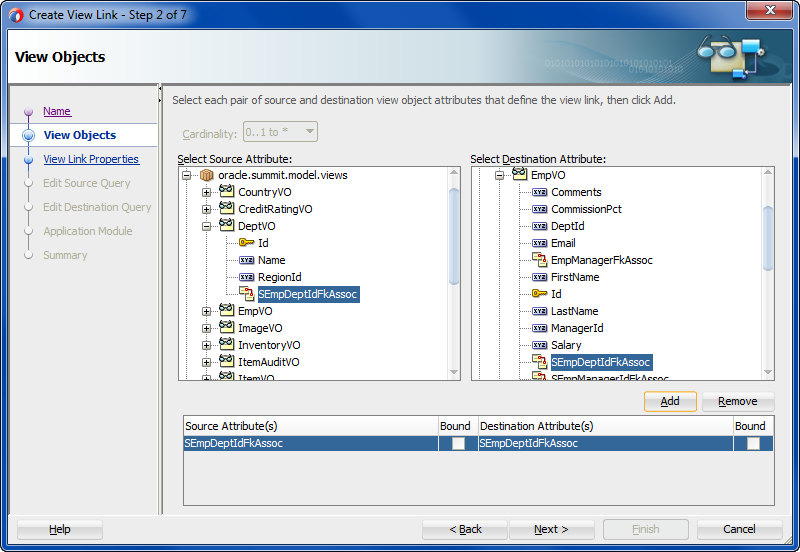The width and height of the screenshot is (800, 552).
Task: Click the ImageVO view object icon
Action: pyautogui.click(x=227, y=327)
